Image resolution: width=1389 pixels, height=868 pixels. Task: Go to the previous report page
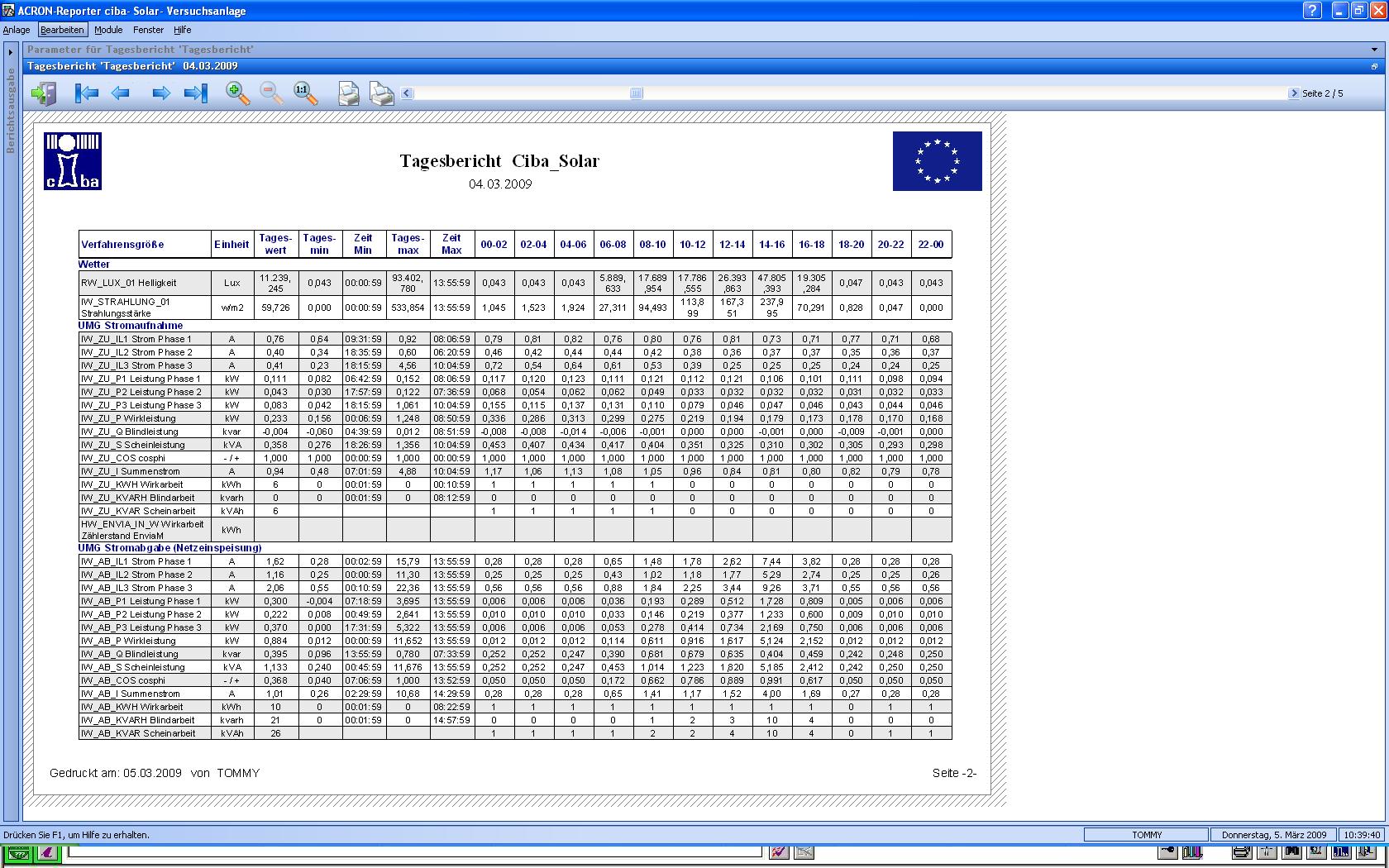click(x=121, y=93)
